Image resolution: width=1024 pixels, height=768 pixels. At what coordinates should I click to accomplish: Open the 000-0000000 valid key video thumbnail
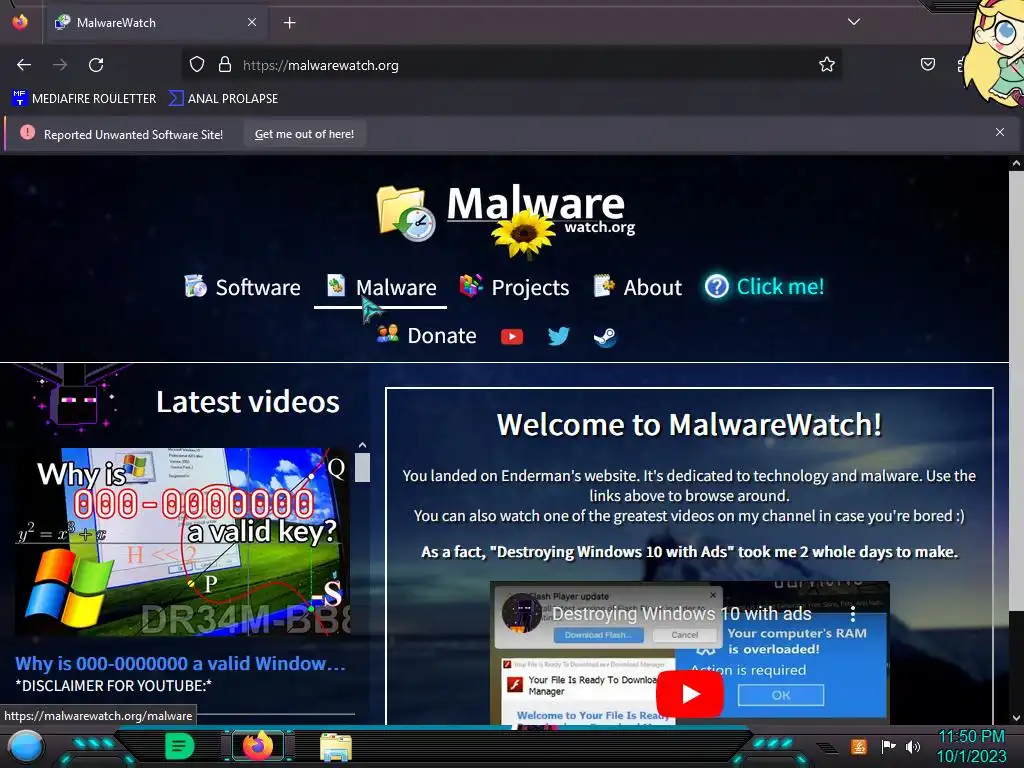(x=182, y=541)
